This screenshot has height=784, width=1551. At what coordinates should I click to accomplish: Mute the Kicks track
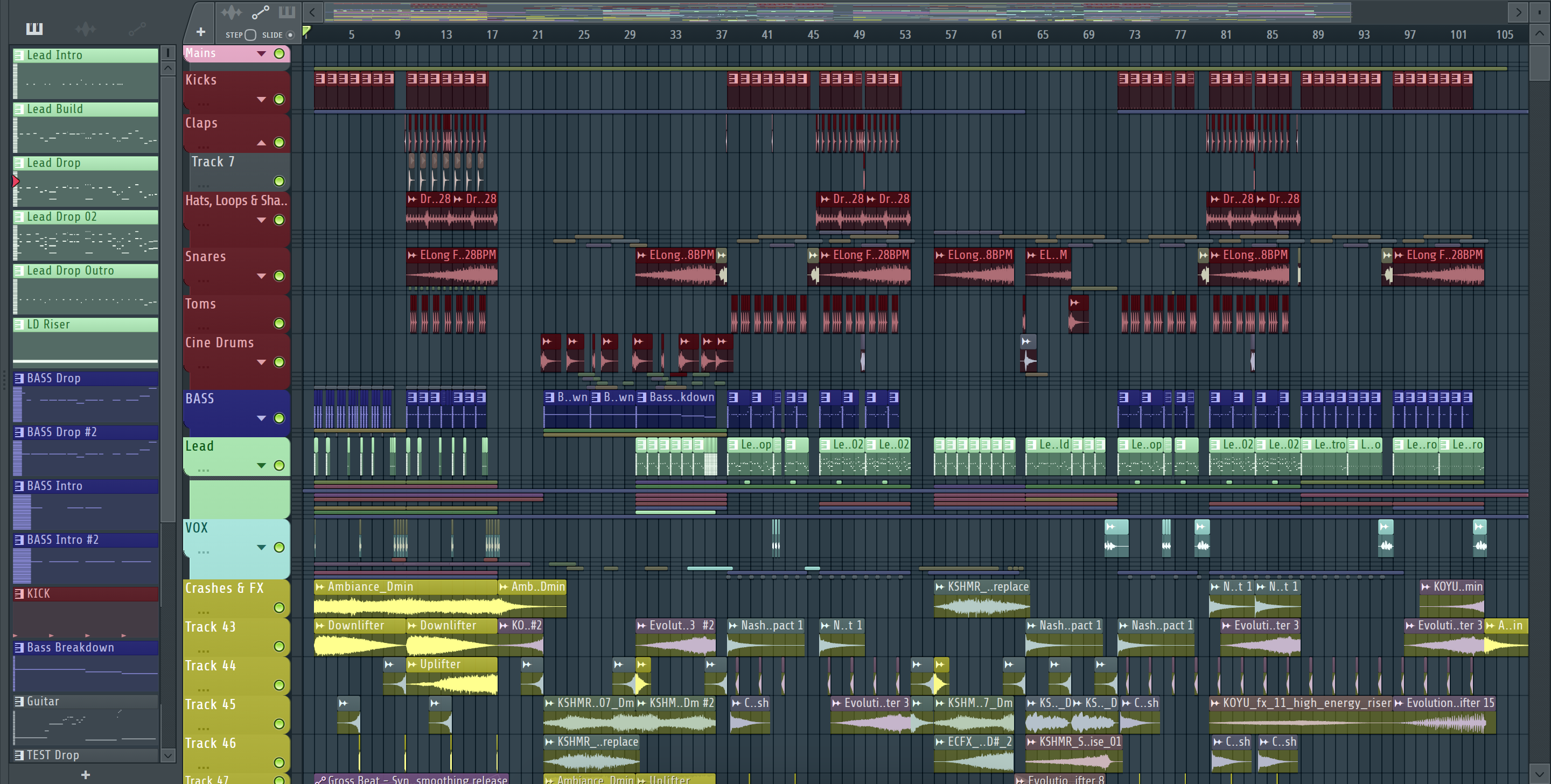[279, 100]
